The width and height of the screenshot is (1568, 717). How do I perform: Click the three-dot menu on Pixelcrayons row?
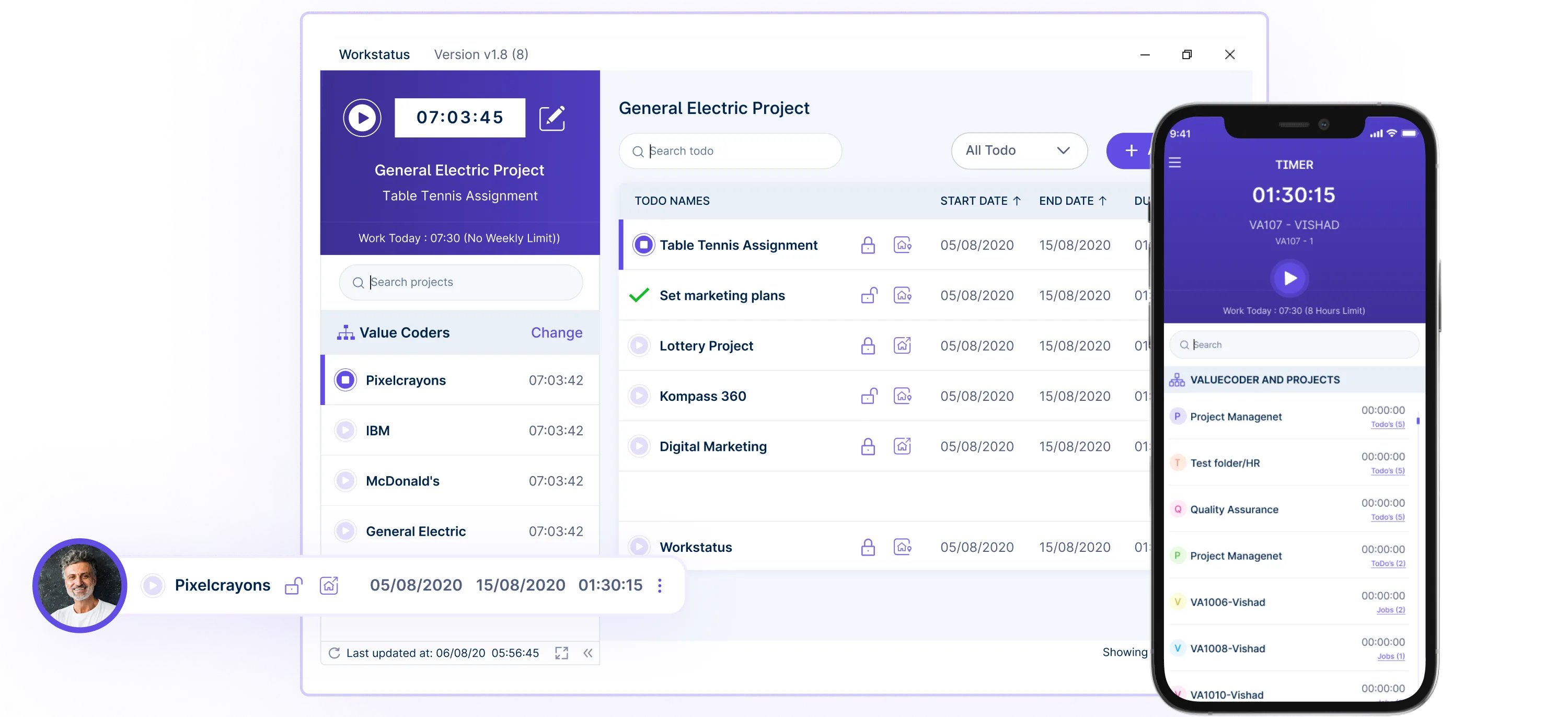[660, 585]
